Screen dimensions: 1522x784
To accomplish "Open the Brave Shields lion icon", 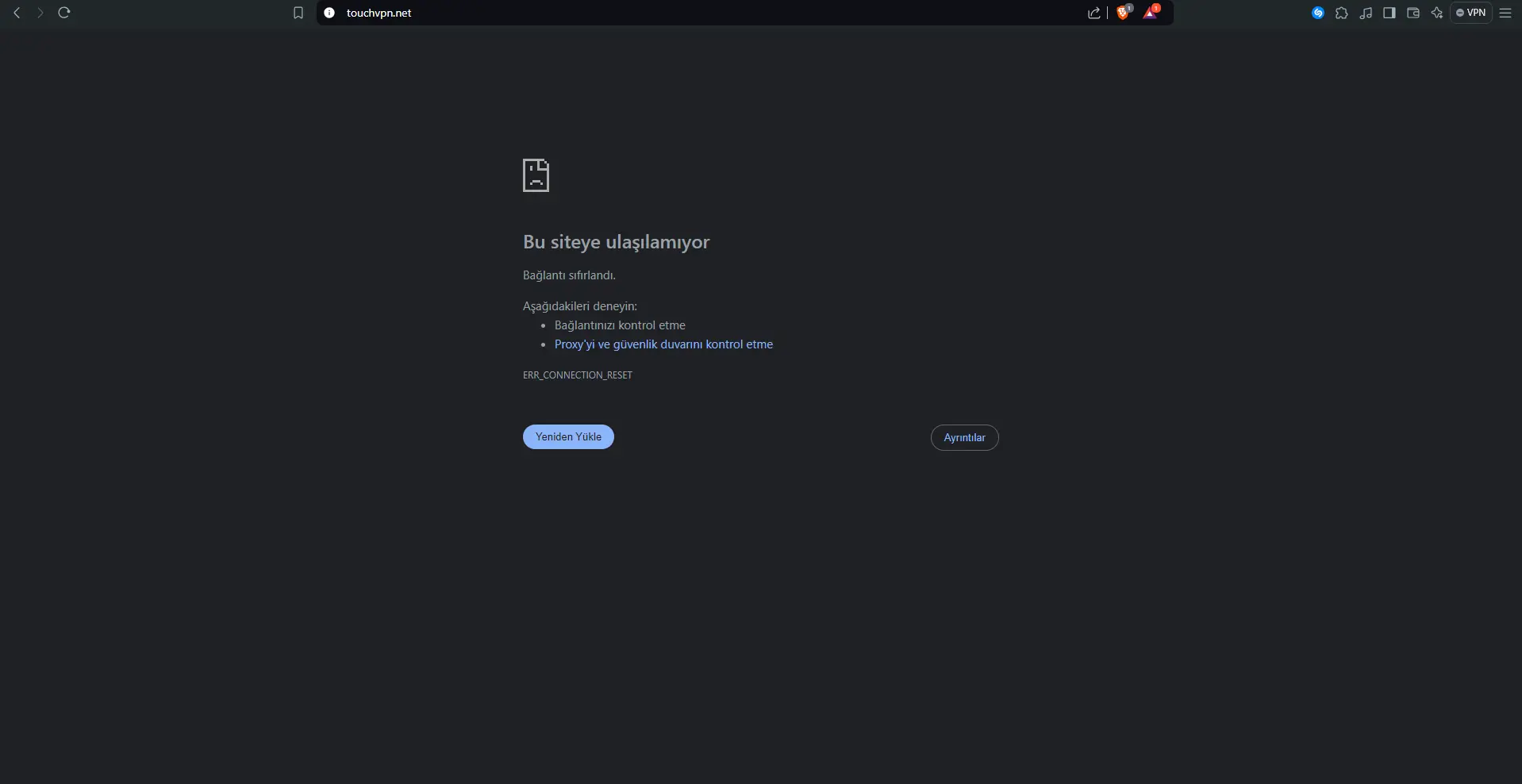I will pos(1124,12).
